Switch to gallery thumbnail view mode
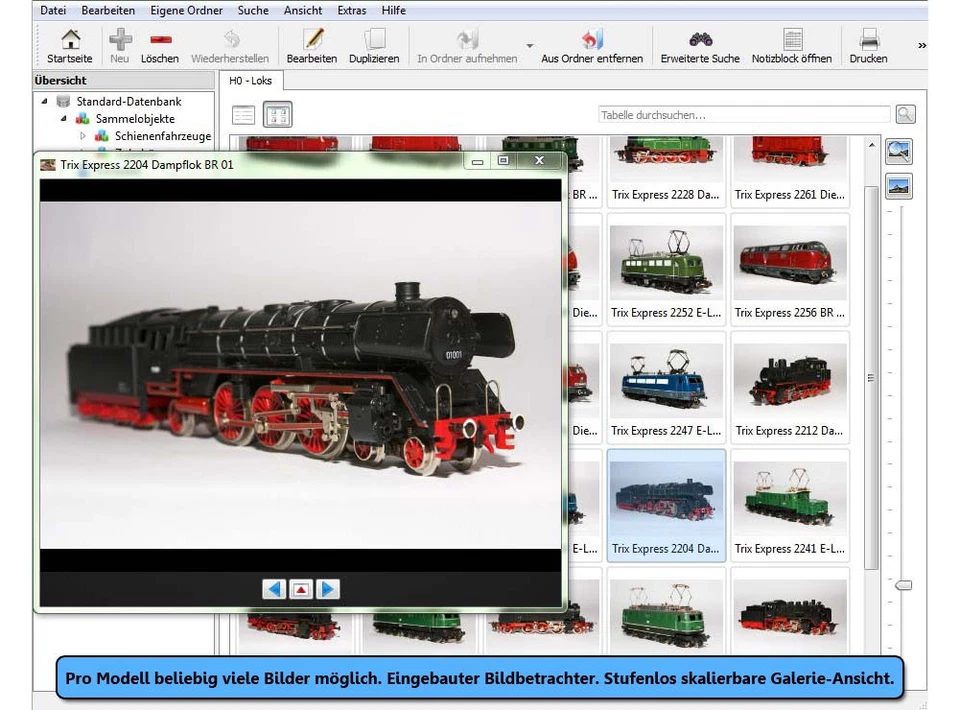Screen dimensions: 960x710 [x=277, y=113]
